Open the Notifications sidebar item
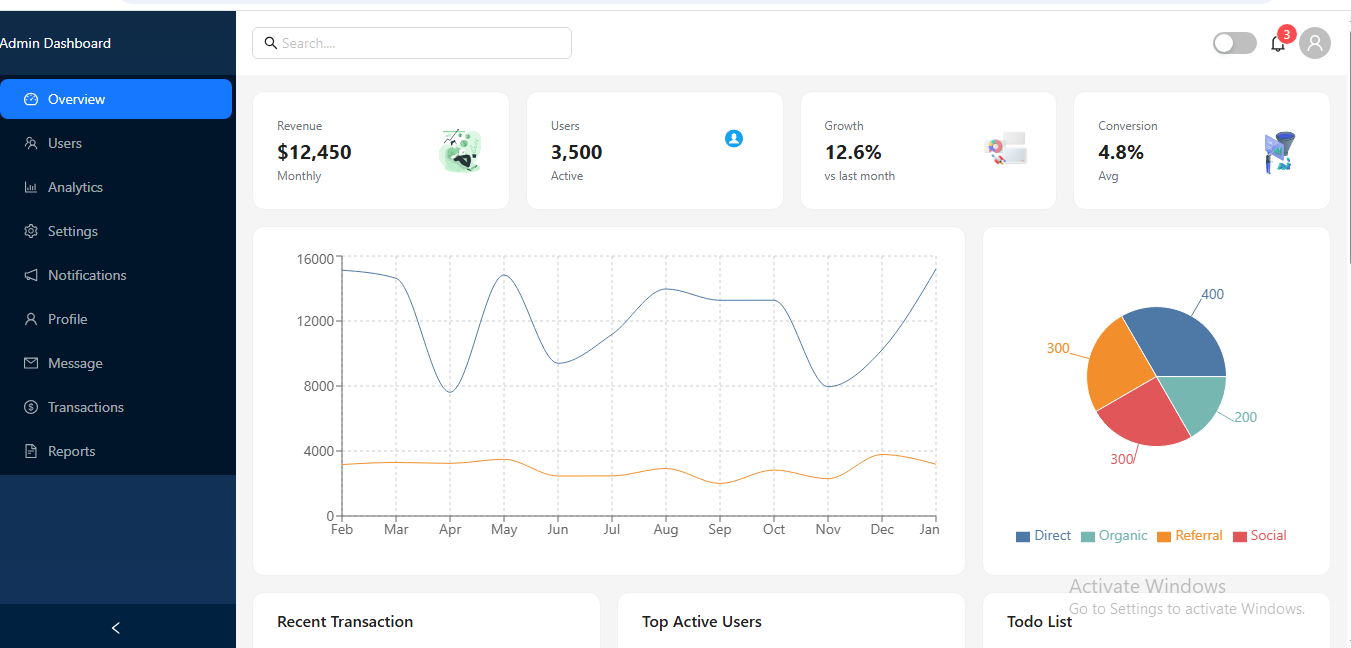Image resolution: width=1351 pixels, height=648 pixels. [x=87, y=275]
